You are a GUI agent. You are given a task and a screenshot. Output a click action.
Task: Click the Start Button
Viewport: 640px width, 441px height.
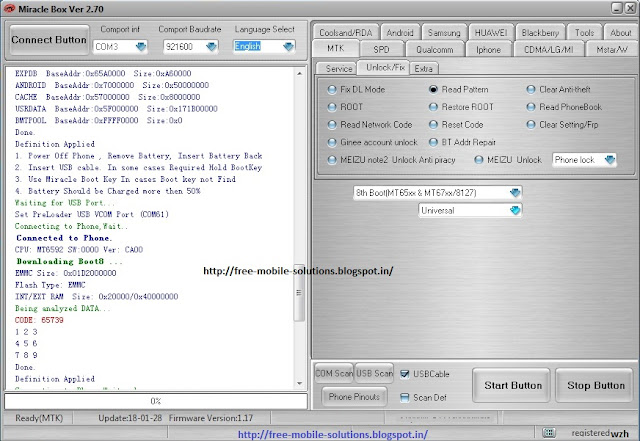click(513, 385)
